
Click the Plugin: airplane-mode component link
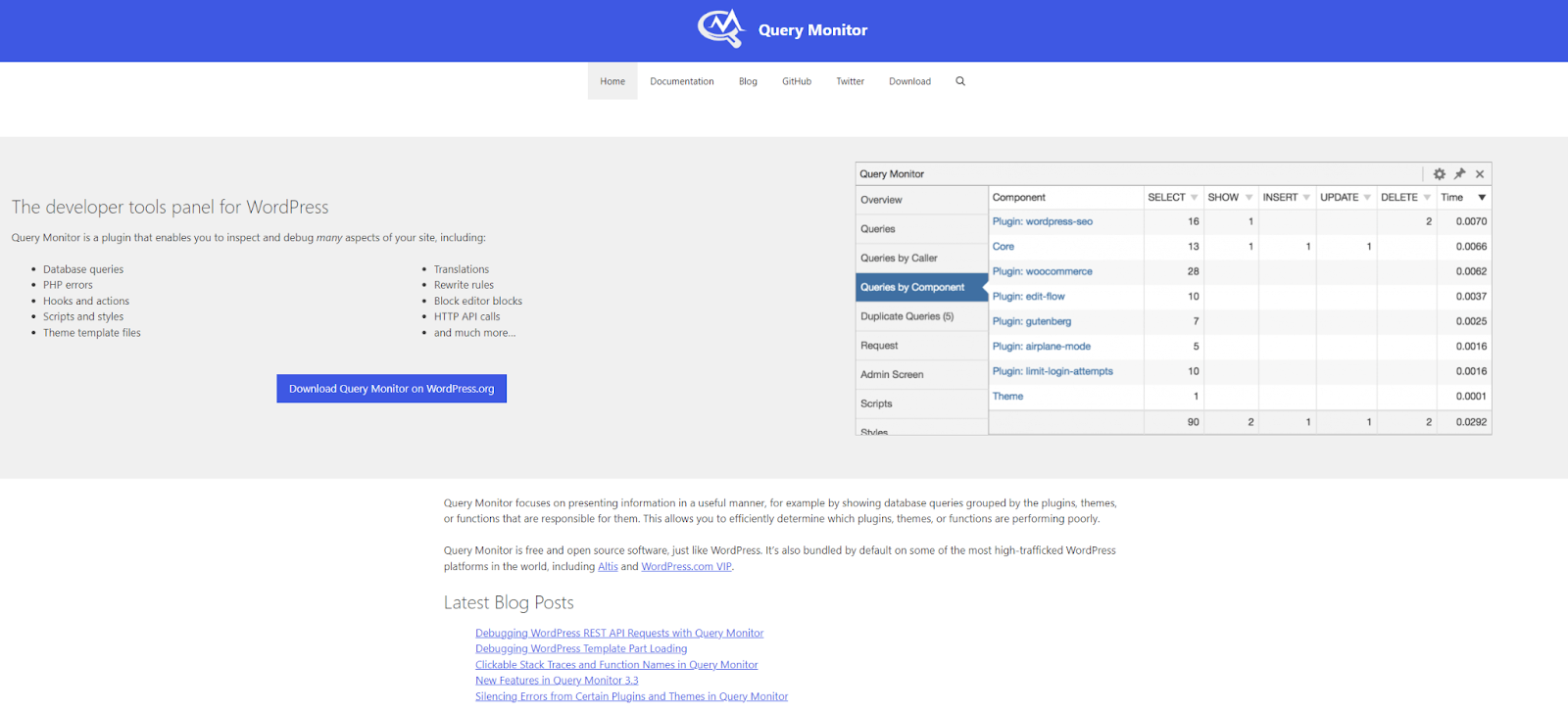click(x=1041, y=347)
